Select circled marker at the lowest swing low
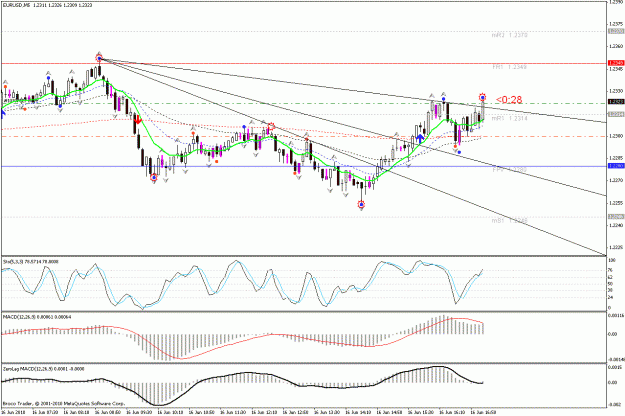 click(361, 204)
